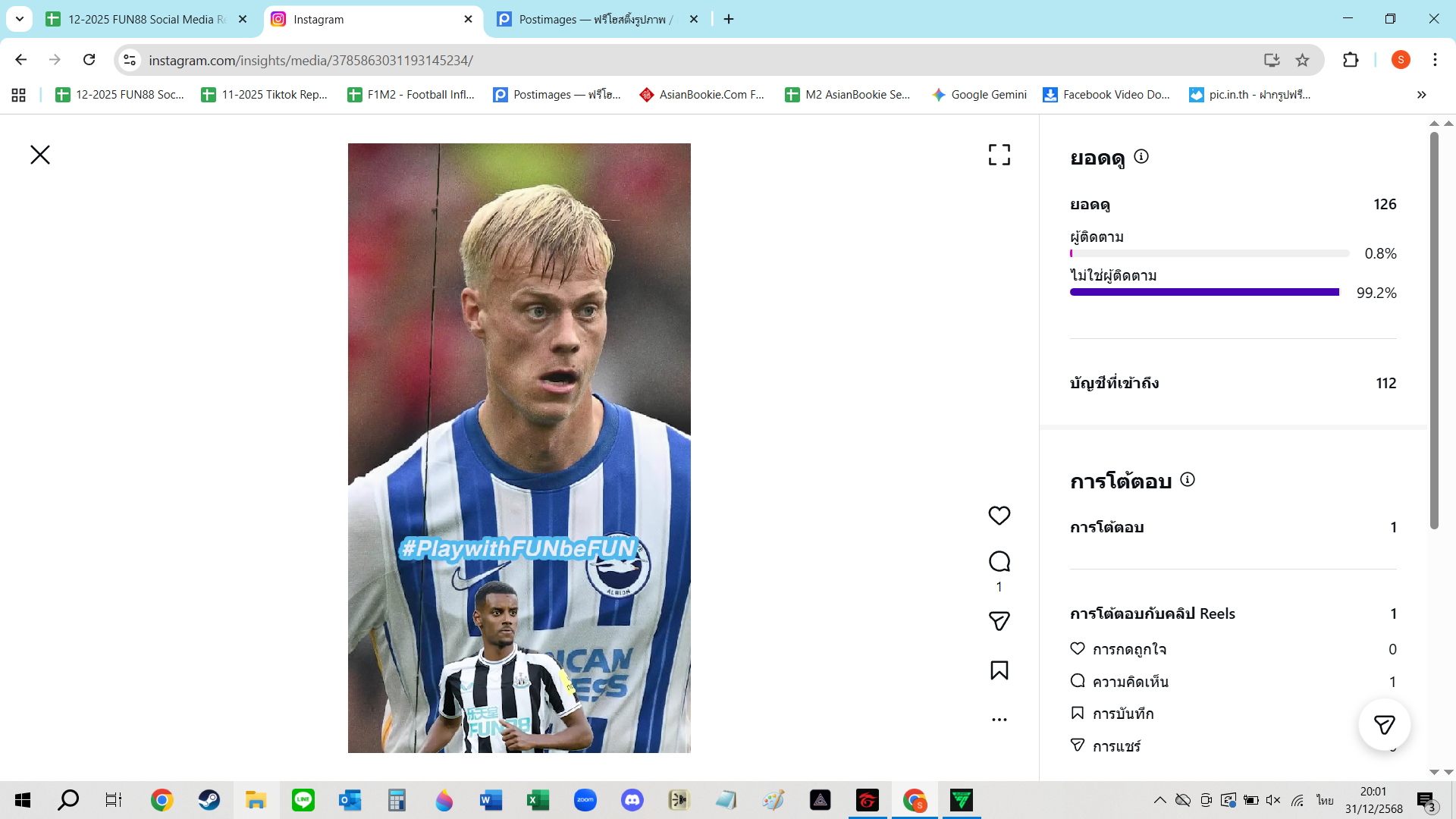Screen dimensions: 1456x819
Task: Open the three-dot more options menu
Action: [999, 720]
